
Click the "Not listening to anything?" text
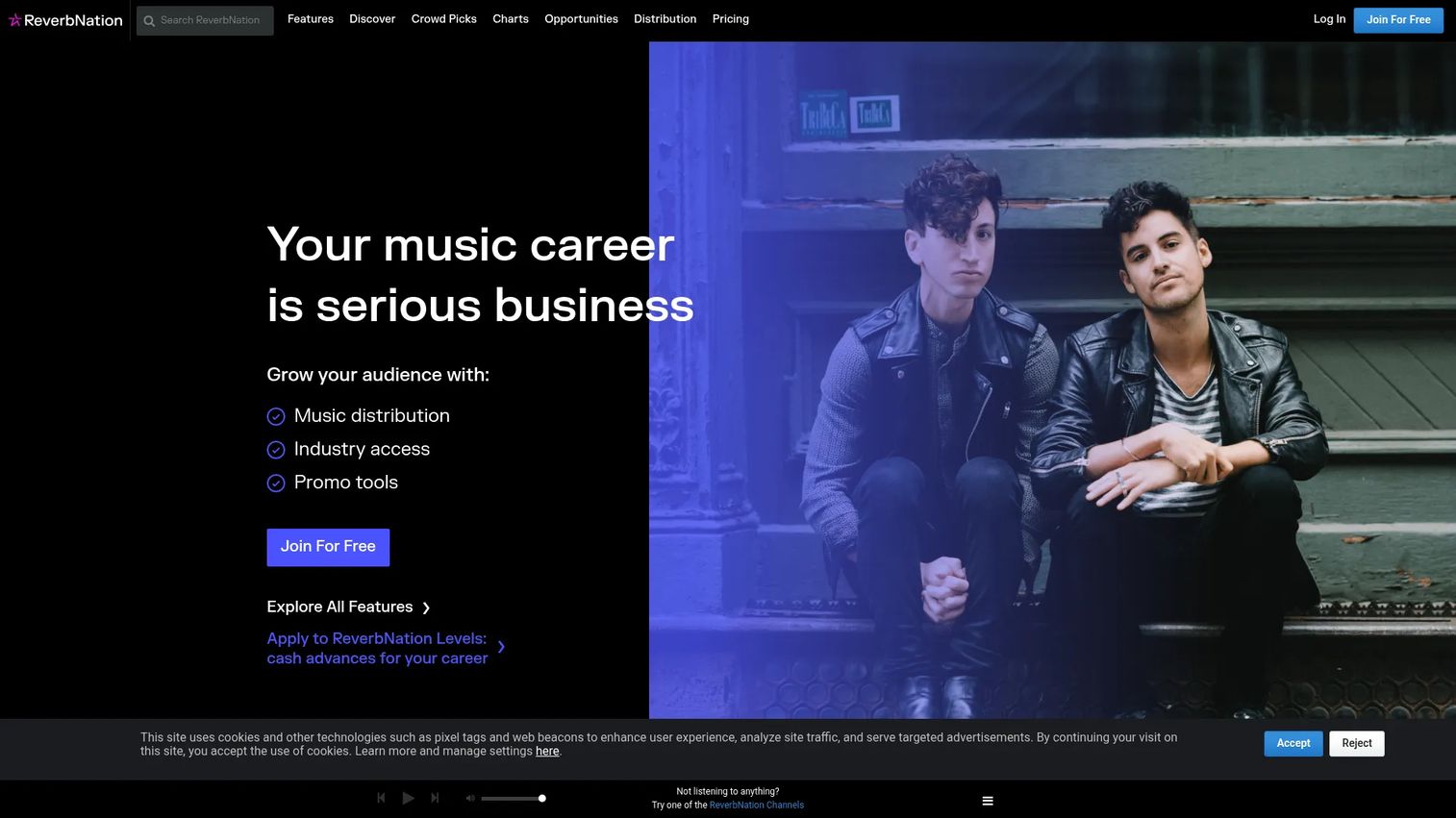coord(728,792)
